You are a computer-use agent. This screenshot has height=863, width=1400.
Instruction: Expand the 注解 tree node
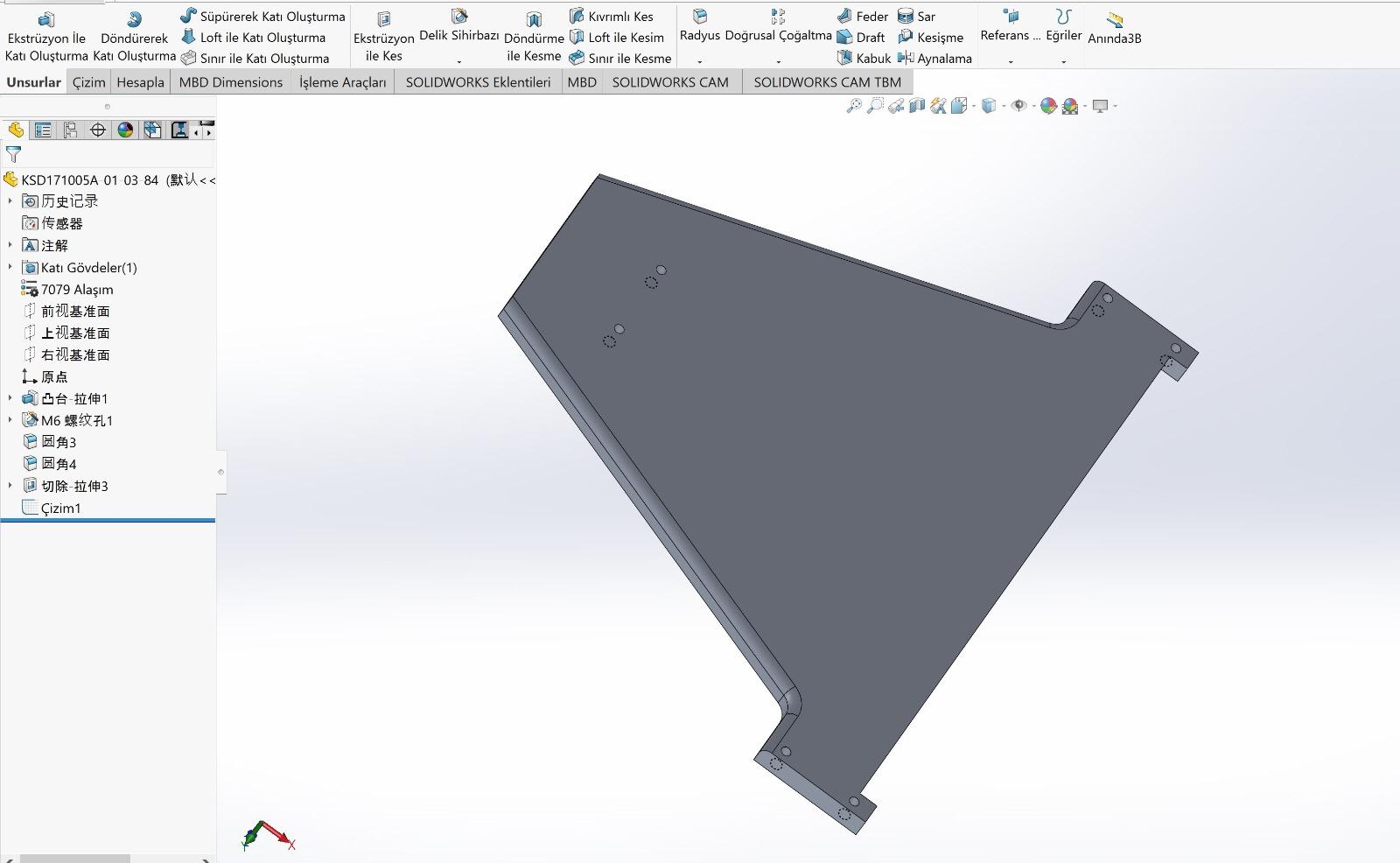tap(10, 245)
